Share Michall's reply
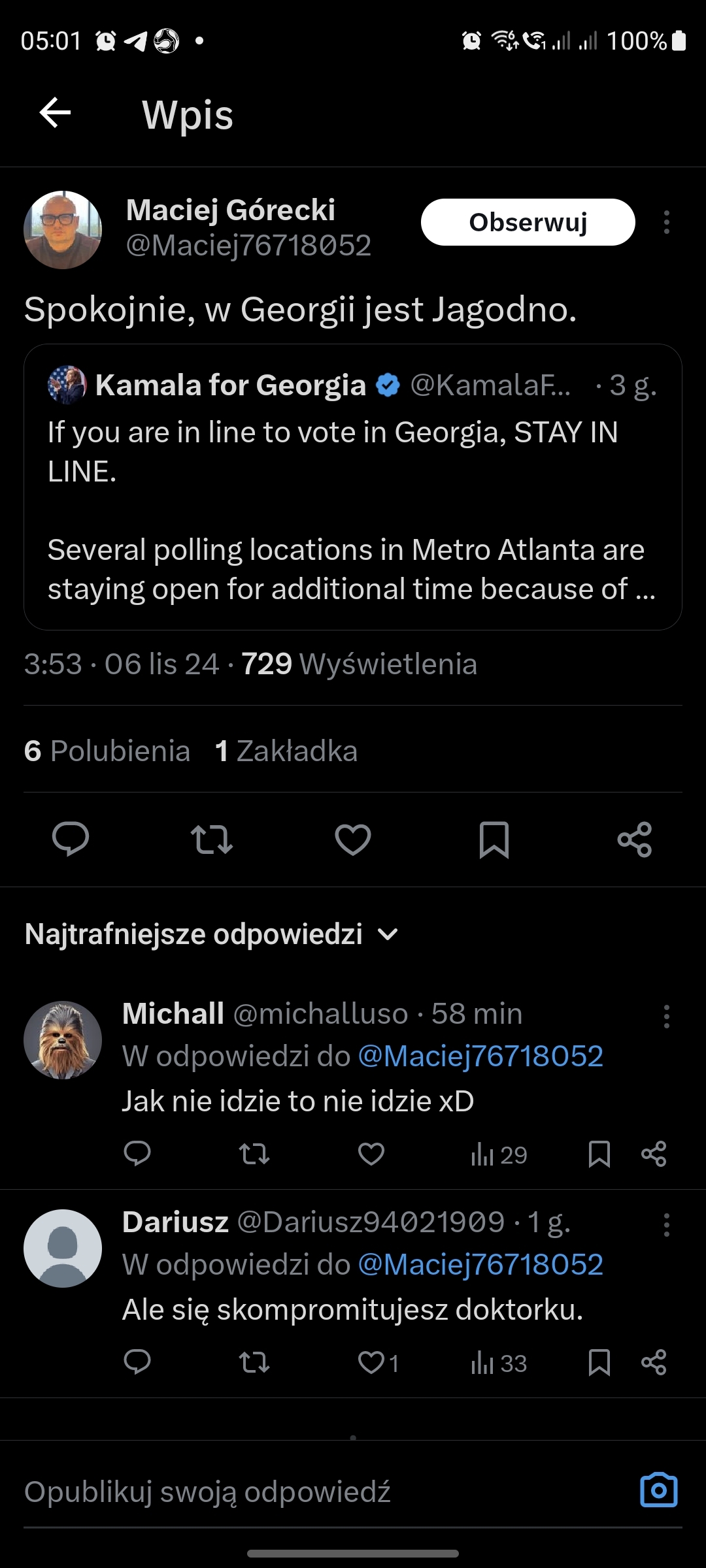Image resolution: width=706 pixels, height=1568 pixels. point(654,1154)
